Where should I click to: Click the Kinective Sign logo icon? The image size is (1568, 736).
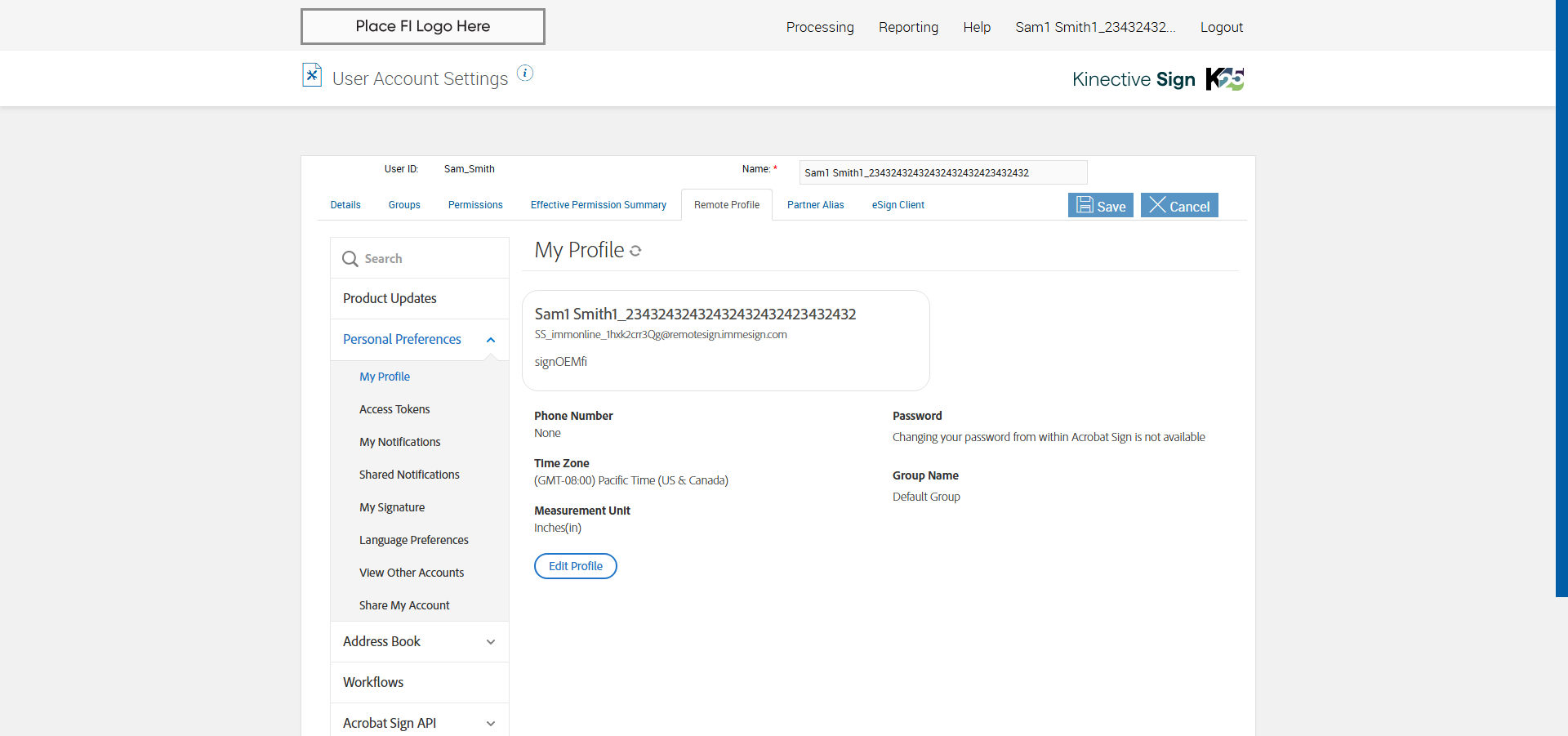pyautogui.click(x=1224, y=79)
